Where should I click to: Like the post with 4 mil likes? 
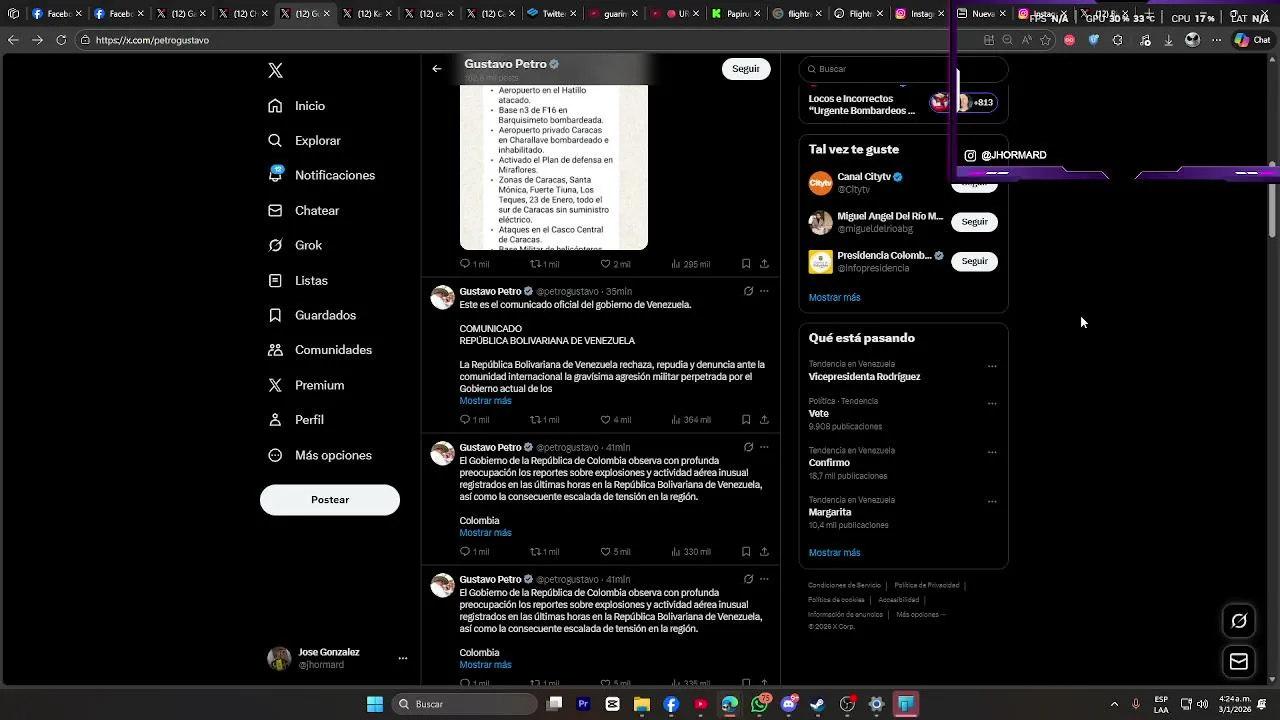(615, 420)
